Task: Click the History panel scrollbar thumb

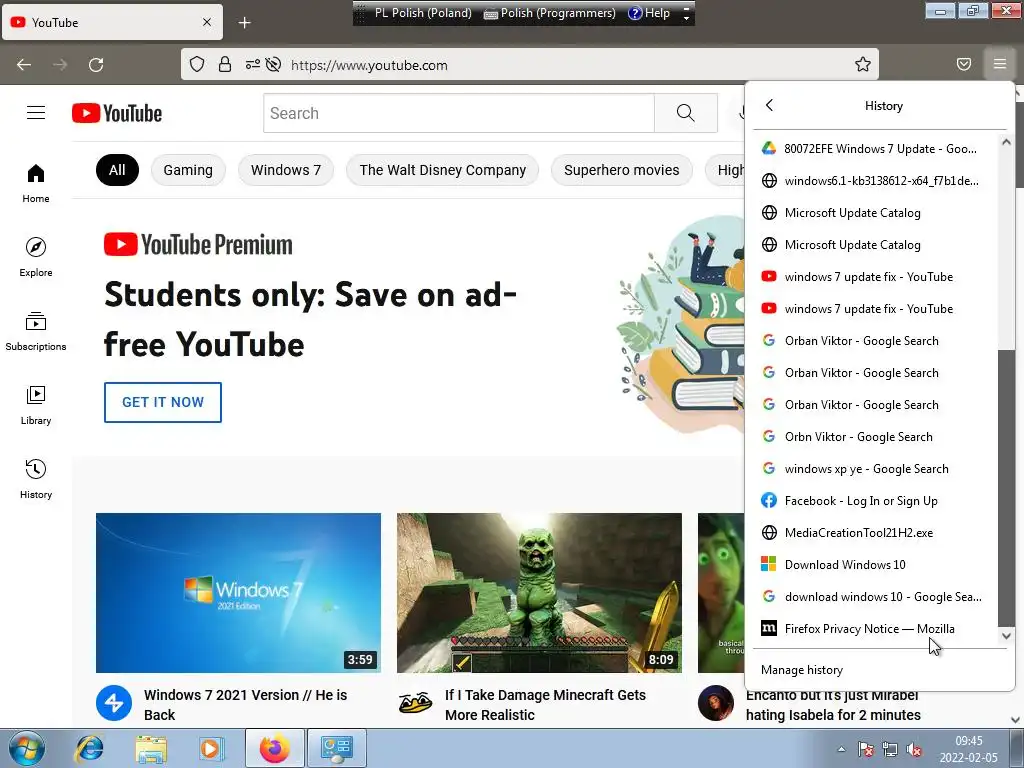Action: (1006, 487)
